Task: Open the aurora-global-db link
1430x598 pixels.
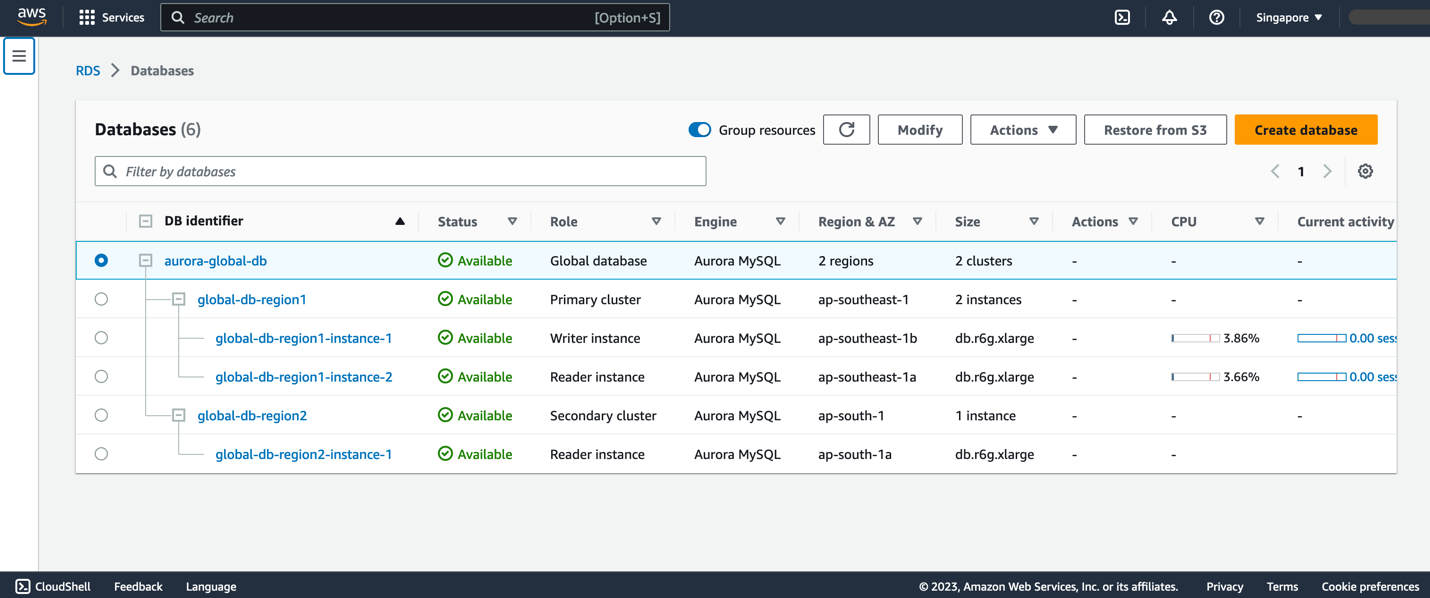Action: coord(215,260)
